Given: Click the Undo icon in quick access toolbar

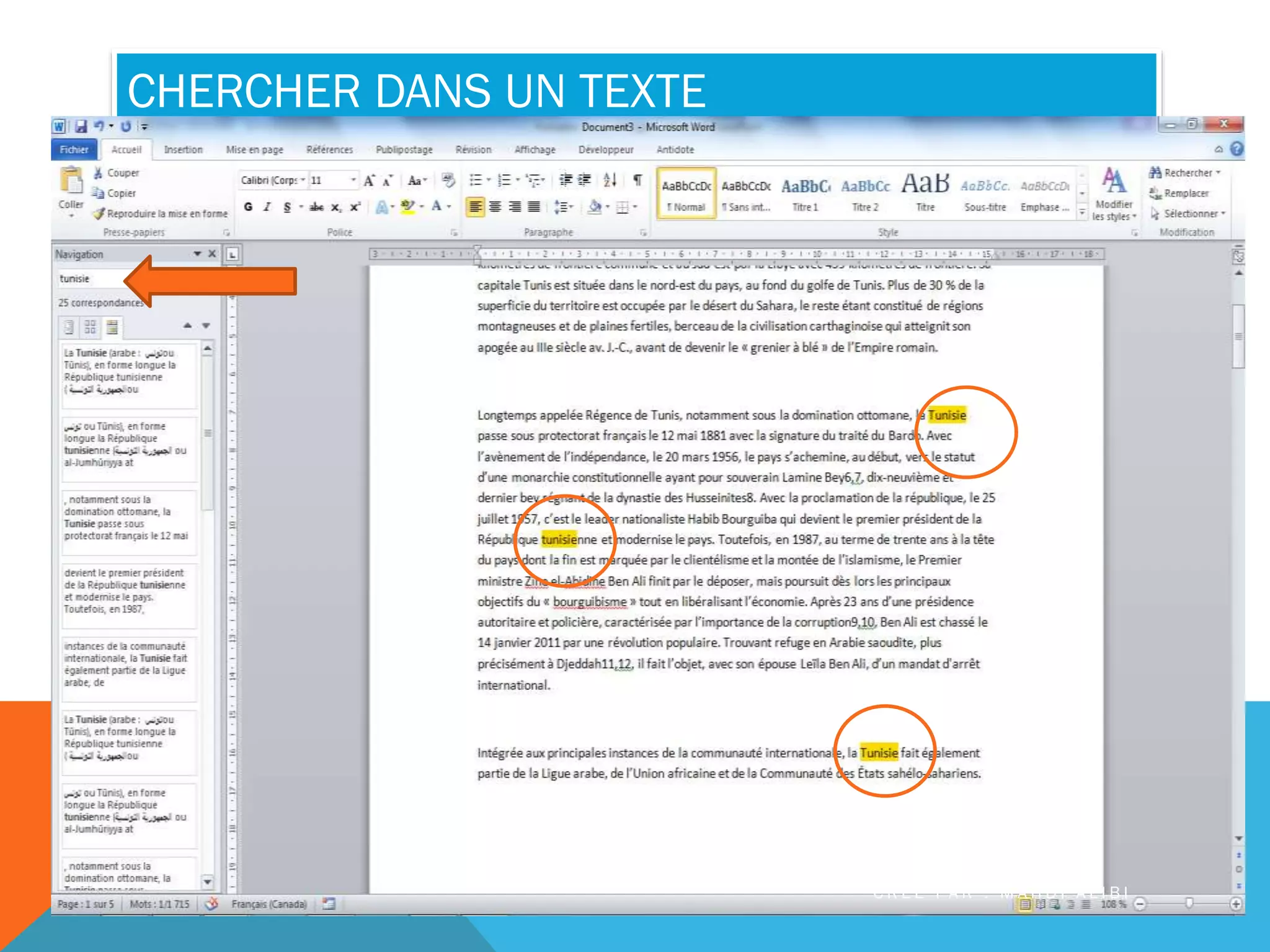Looking at the screenshot, I should coord(99,126).
